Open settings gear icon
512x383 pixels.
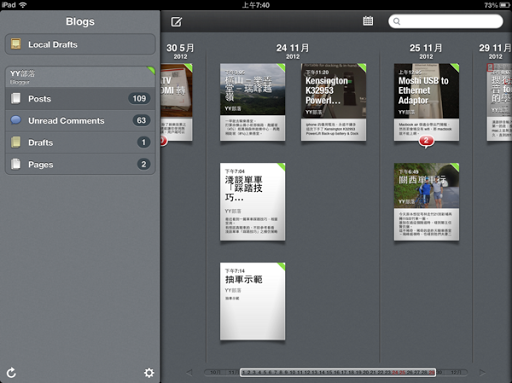tap(149, 373)
